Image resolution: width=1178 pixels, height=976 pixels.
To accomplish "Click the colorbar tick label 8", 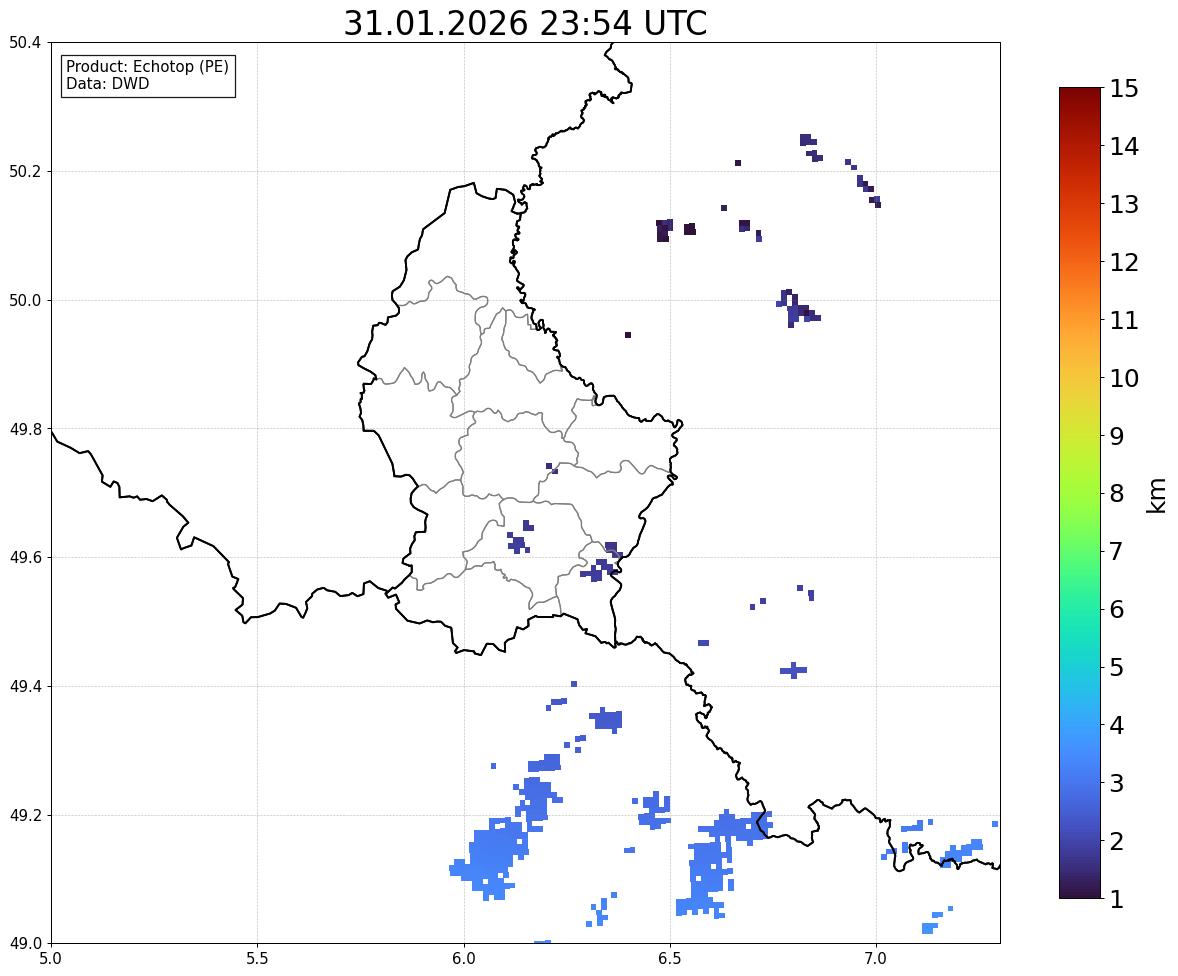I will coord(1117,494).
